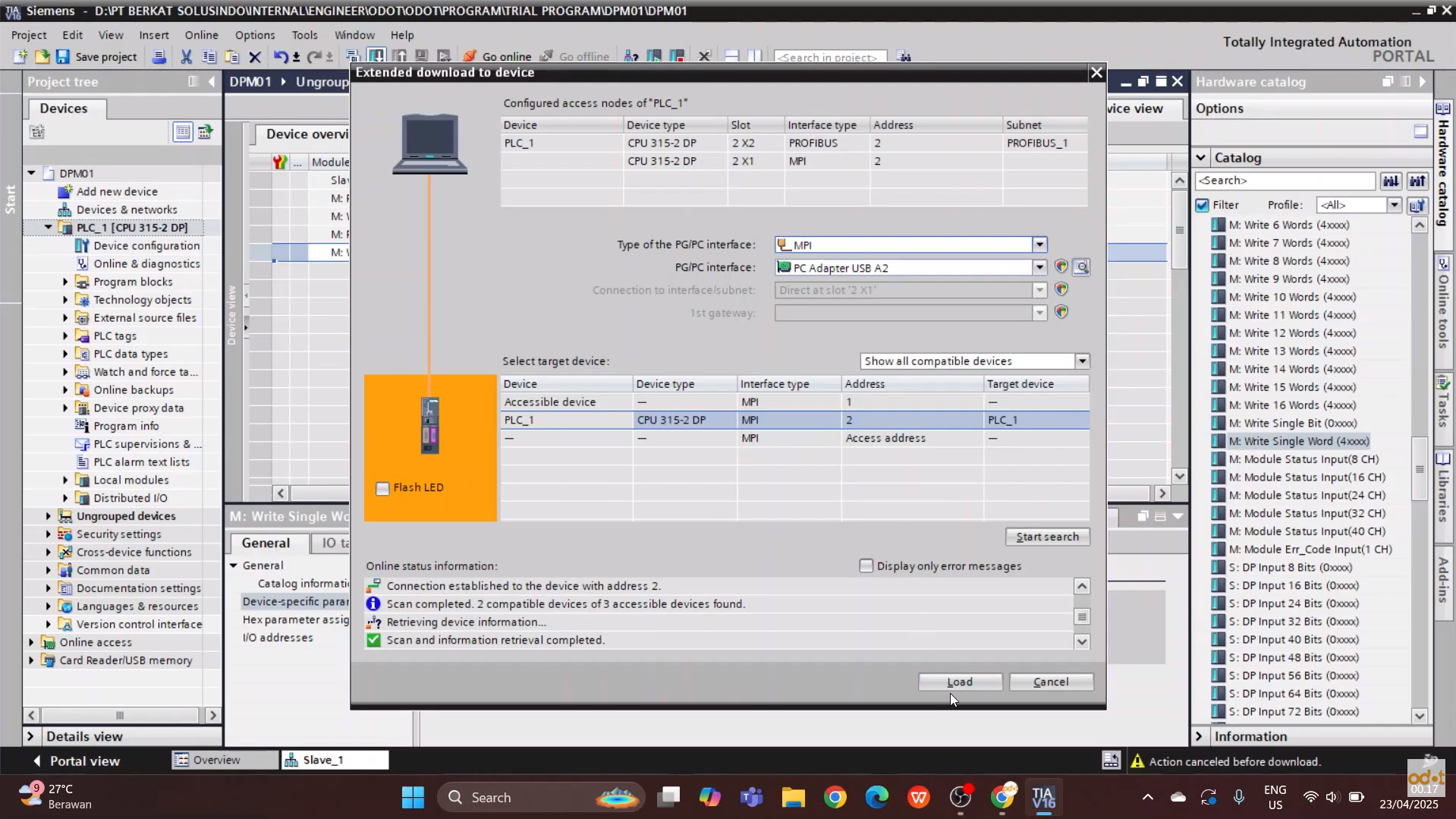Switch to Portal view
Viewport: 1456px width, 819px height.
[x=76, y=761]
